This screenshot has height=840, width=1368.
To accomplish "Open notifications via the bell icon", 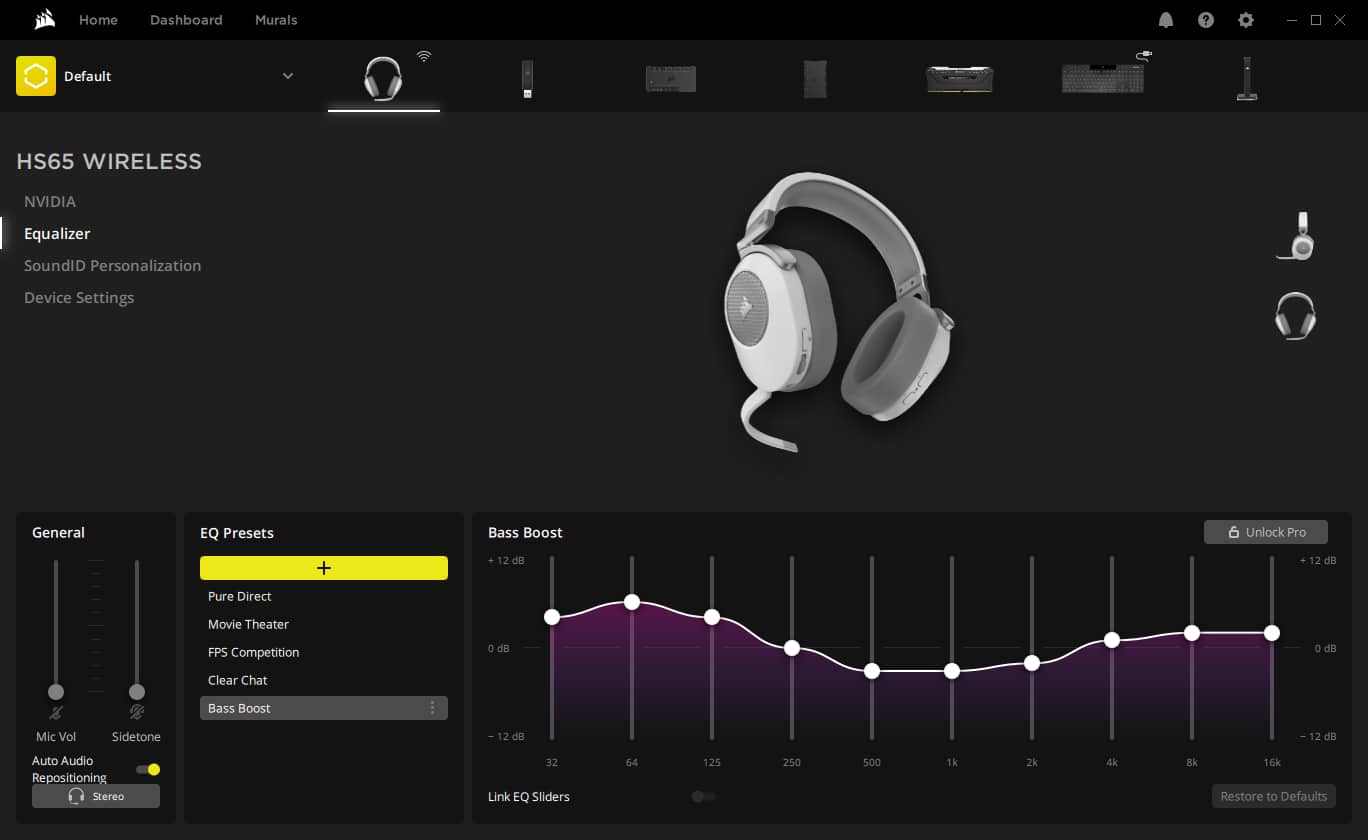I will [1165, 19].
